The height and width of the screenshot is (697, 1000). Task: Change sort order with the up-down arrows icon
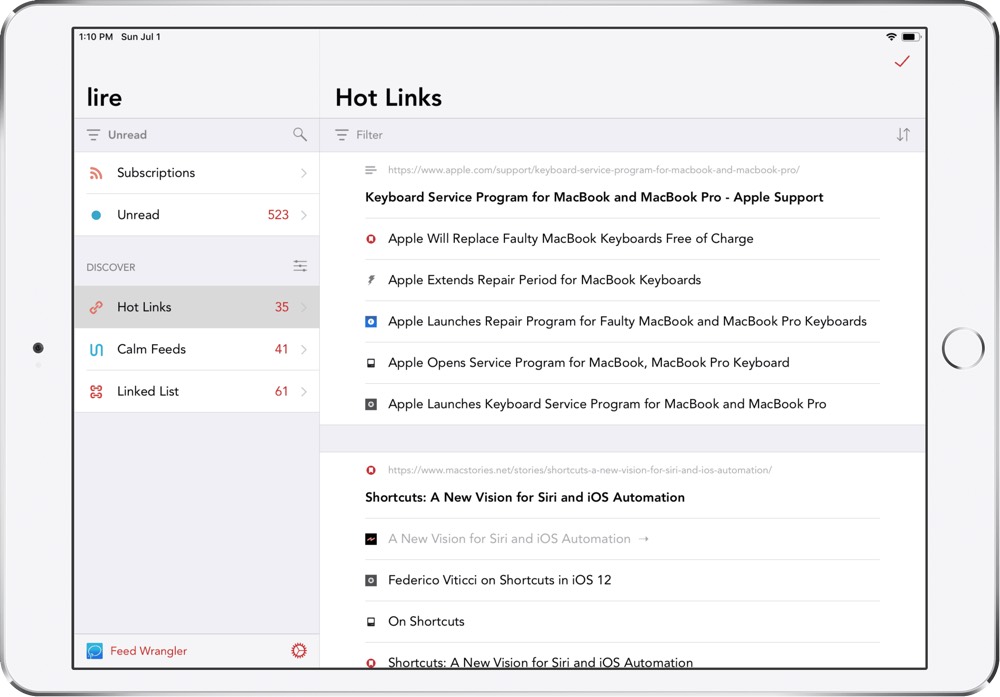coord(903,135)
